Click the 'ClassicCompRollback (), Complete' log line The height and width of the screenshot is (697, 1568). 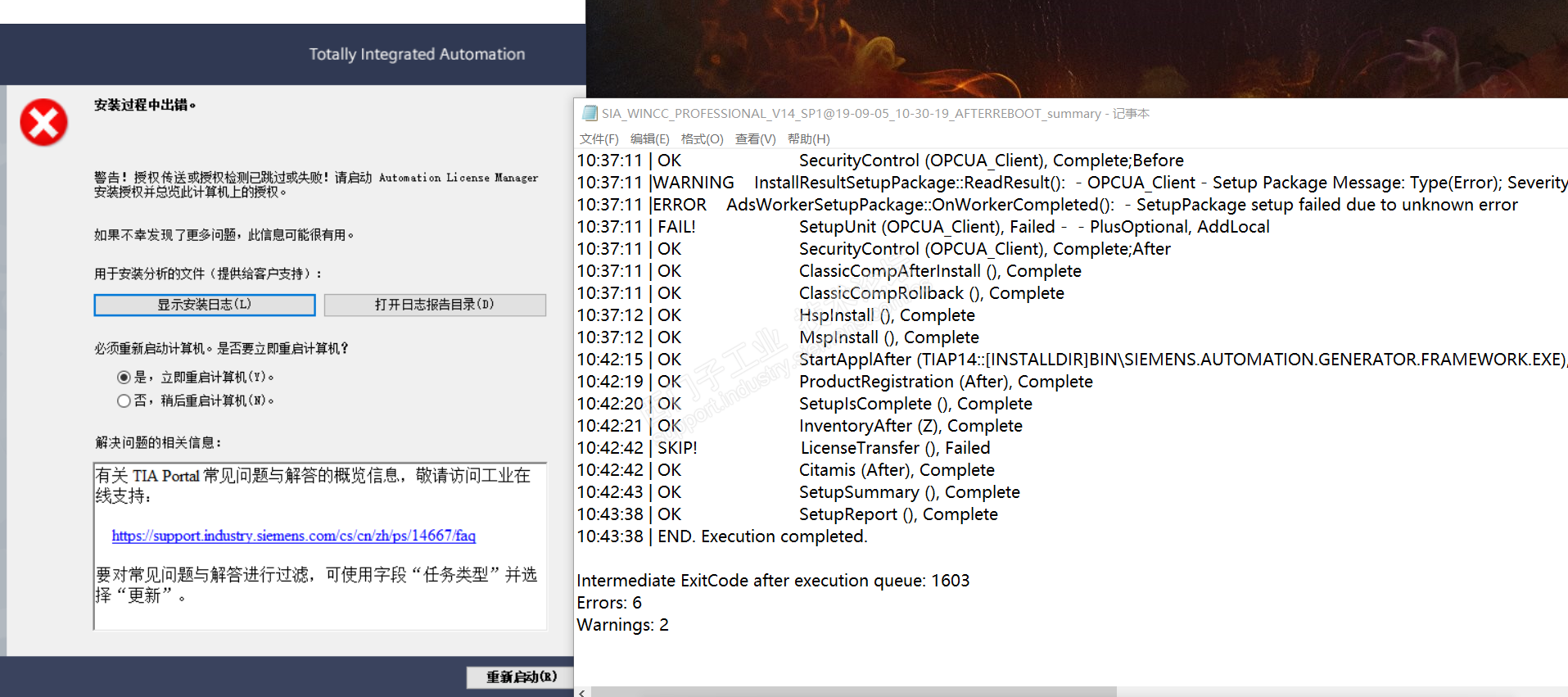pos(820,293)
